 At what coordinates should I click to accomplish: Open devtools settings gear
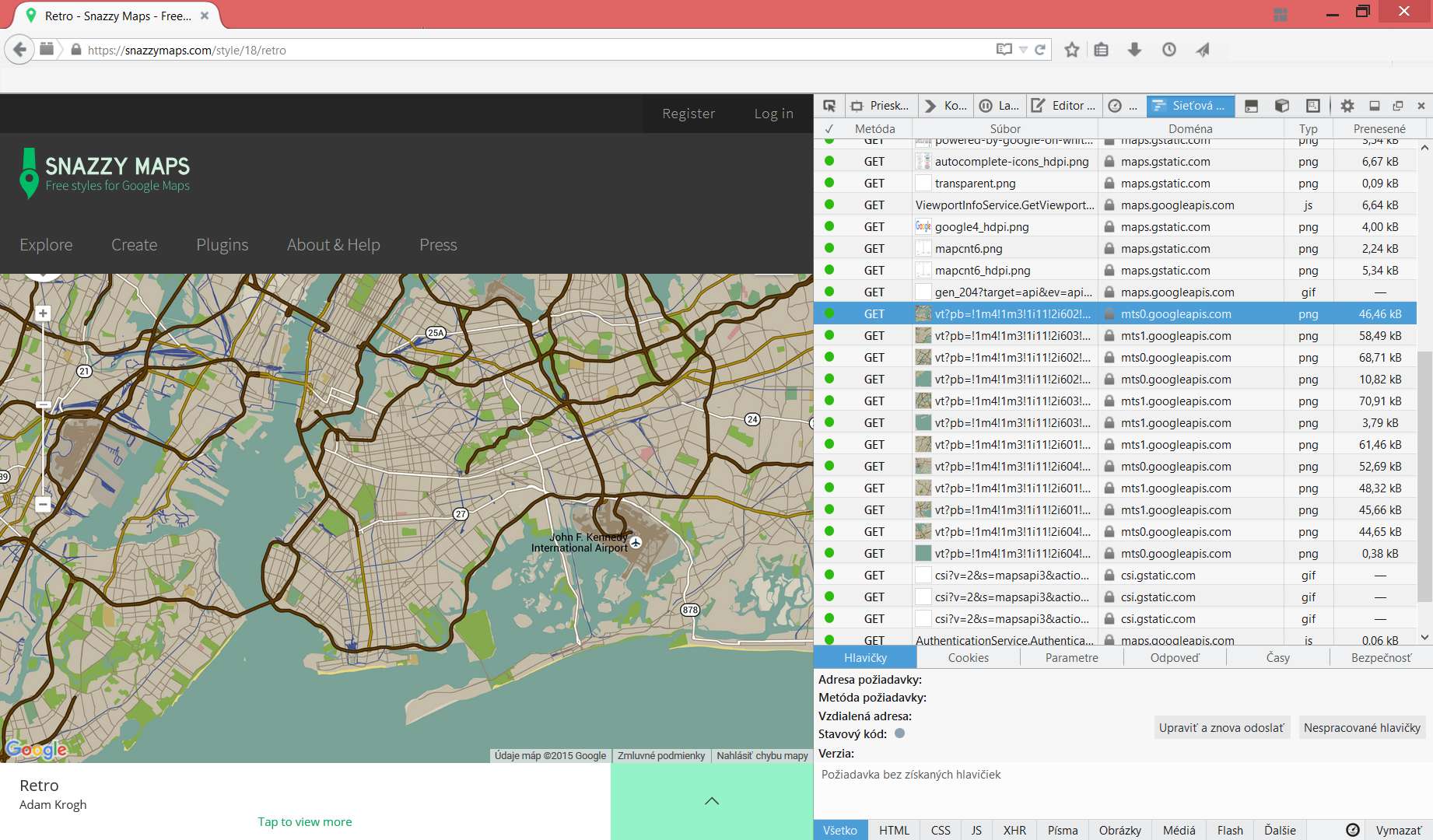pyautogui.click(x=1347, y=106)
